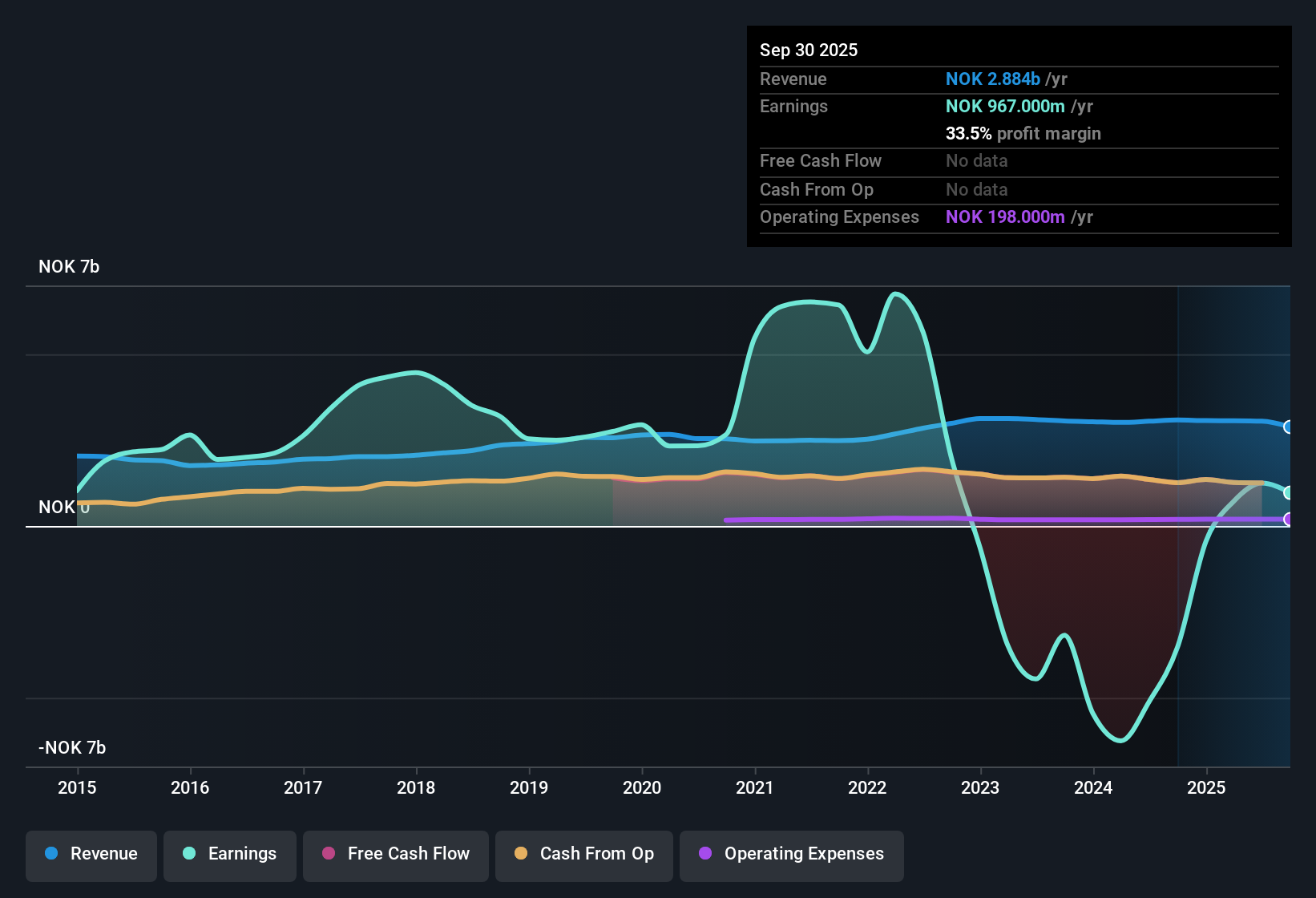Toggle the Operating Expenses series
Viewport: 1316px width, 898px height.
[792, 855]
